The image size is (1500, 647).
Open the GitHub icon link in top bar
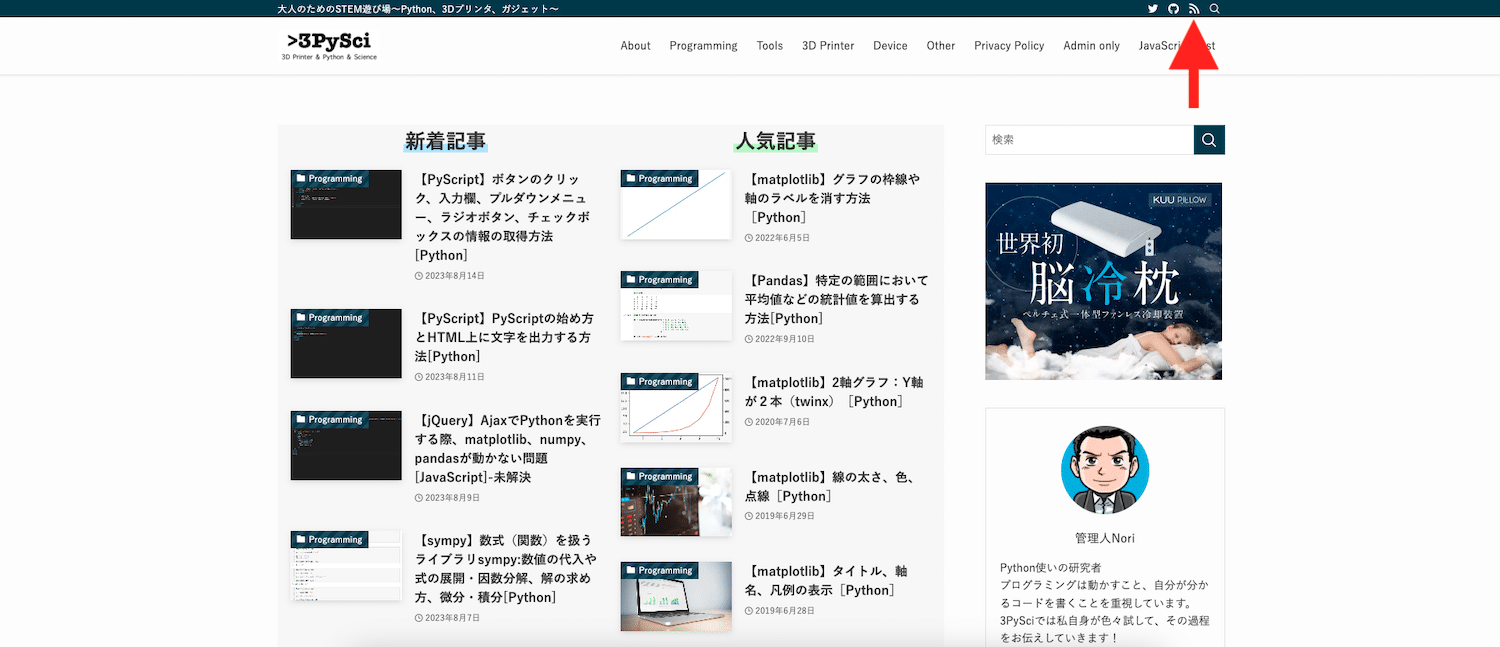tap(1174, 9)
